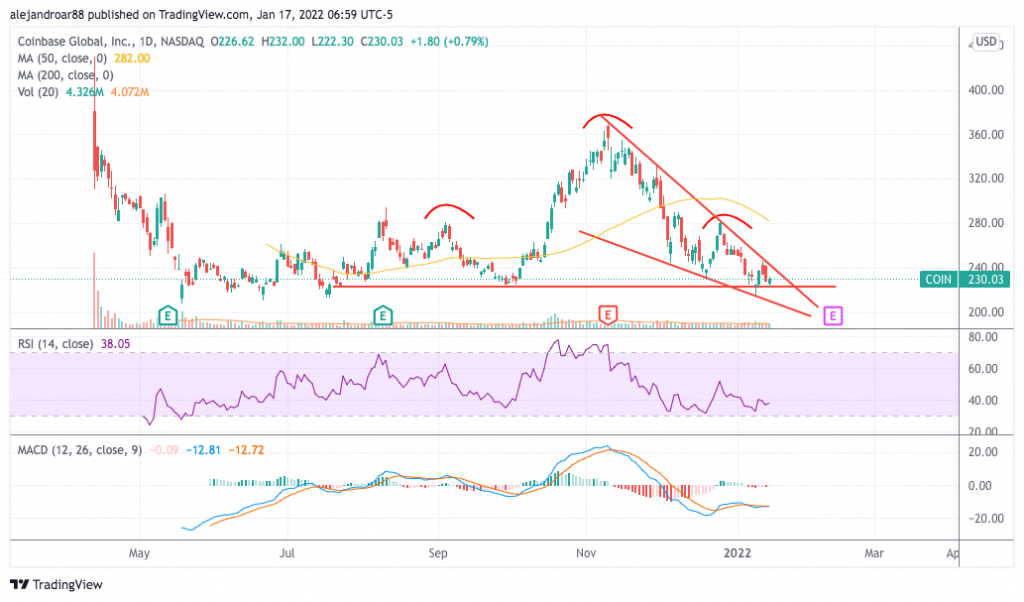Click the open value O226.62 in header

coord(232,41)
